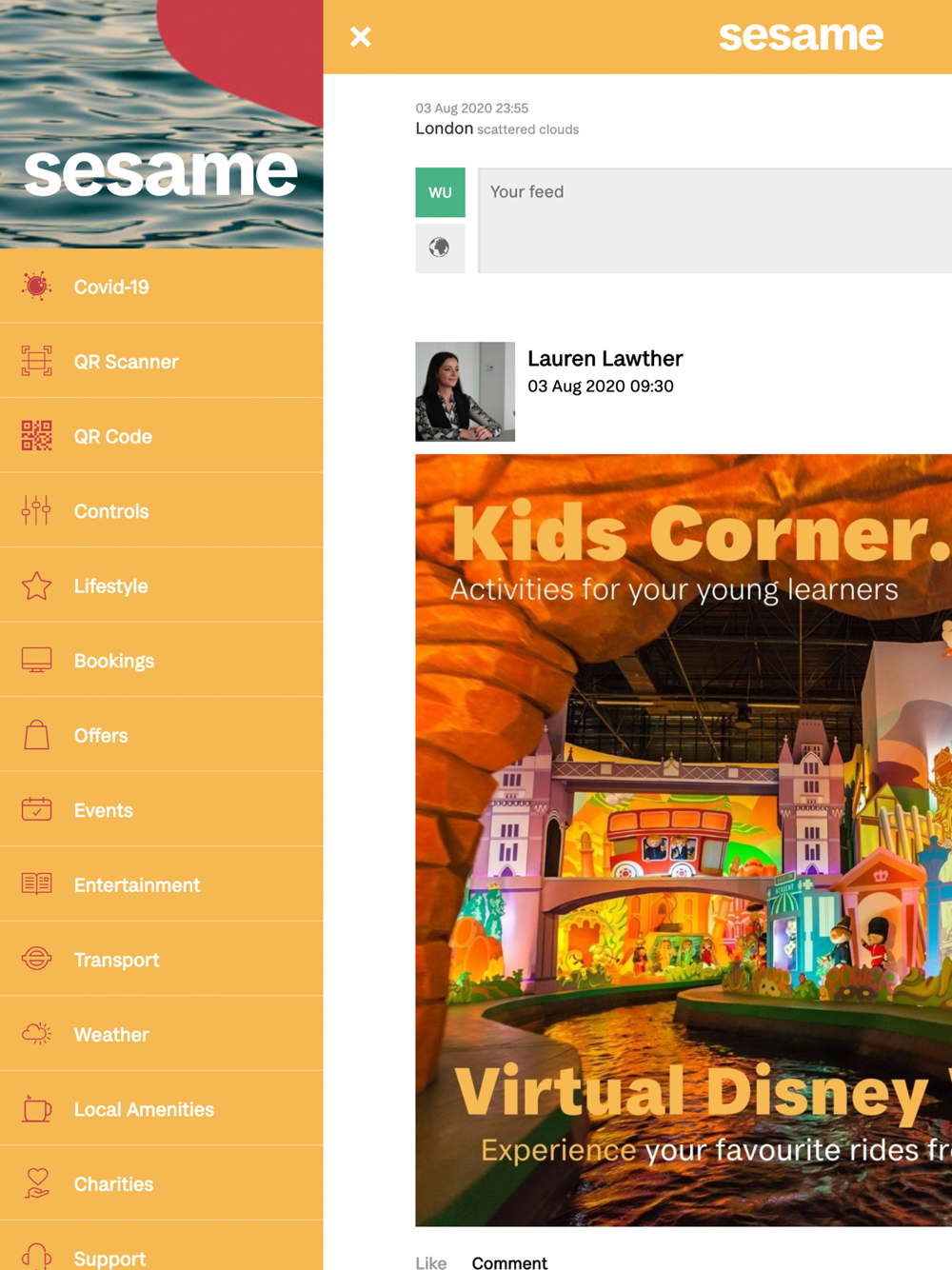This screenshot has width=952, height=1270.
Task: Click the London weather location text
Action: (444, 129)
